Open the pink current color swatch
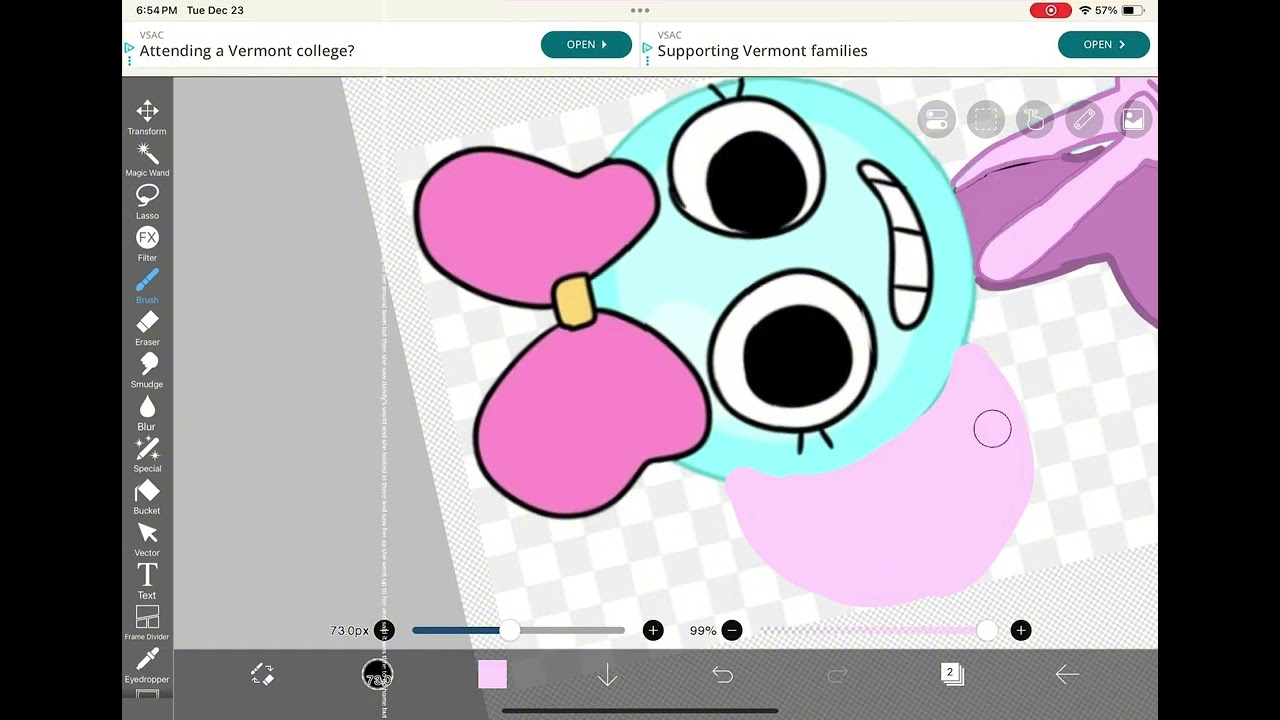The image size is (1280, 720). (x=492, y=675)
